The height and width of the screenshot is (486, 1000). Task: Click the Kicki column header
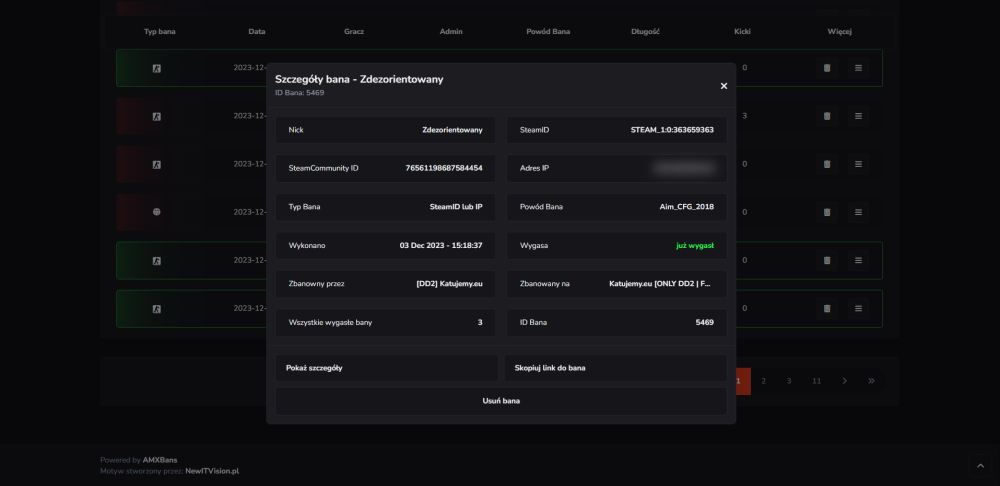click(742, 31)
